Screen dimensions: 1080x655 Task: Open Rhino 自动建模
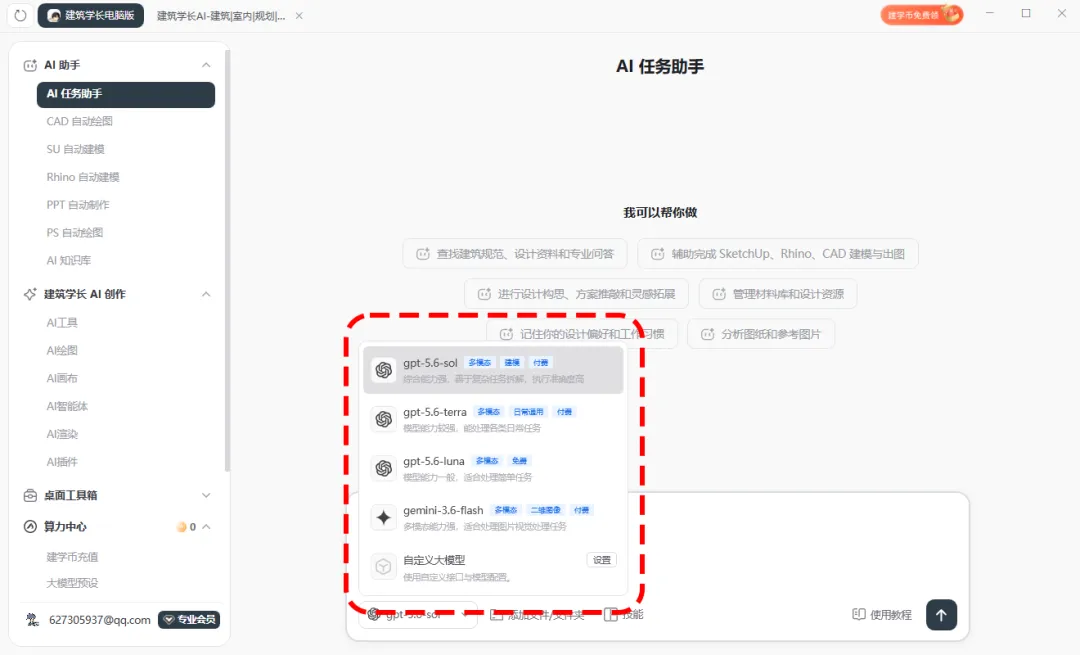click(83, 177)
